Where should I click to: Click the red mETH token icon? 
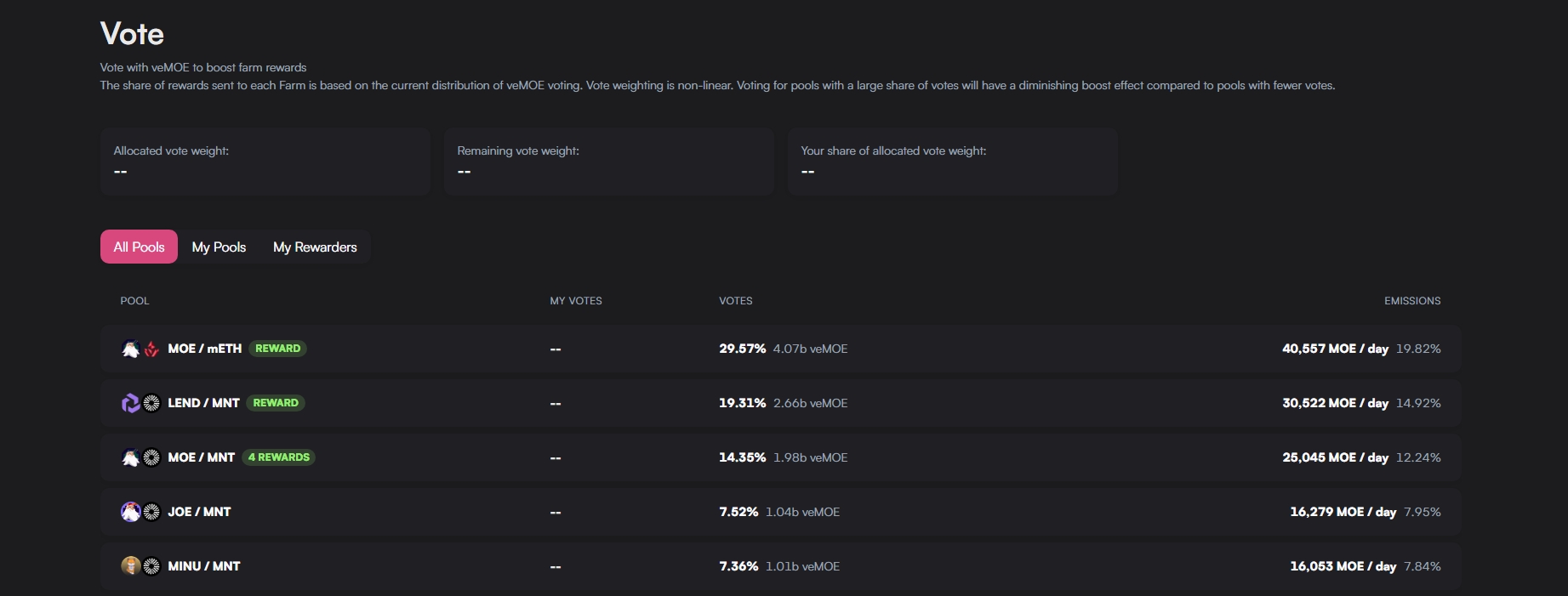151,349
